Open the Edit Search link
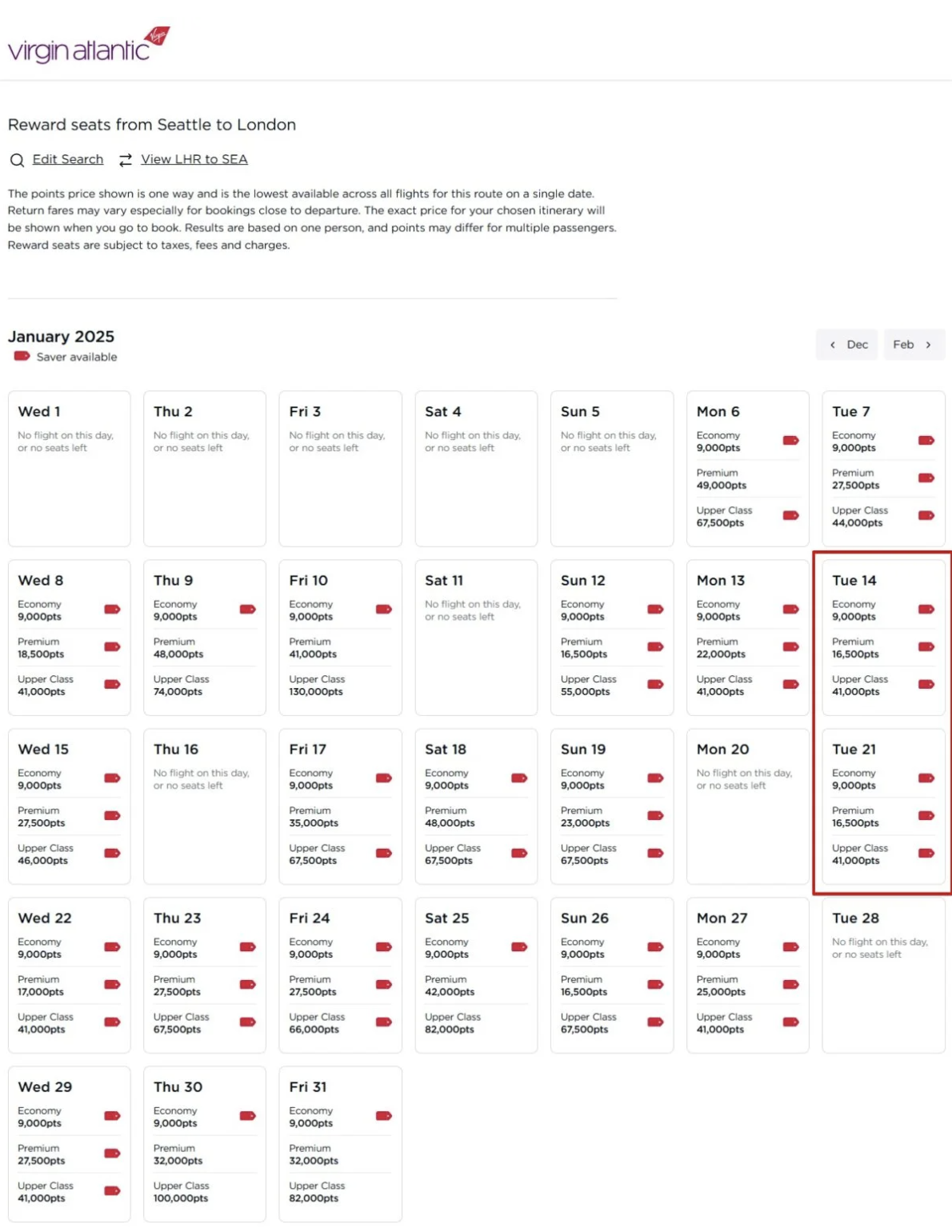Screen dimensions: 952x1232 68,159
